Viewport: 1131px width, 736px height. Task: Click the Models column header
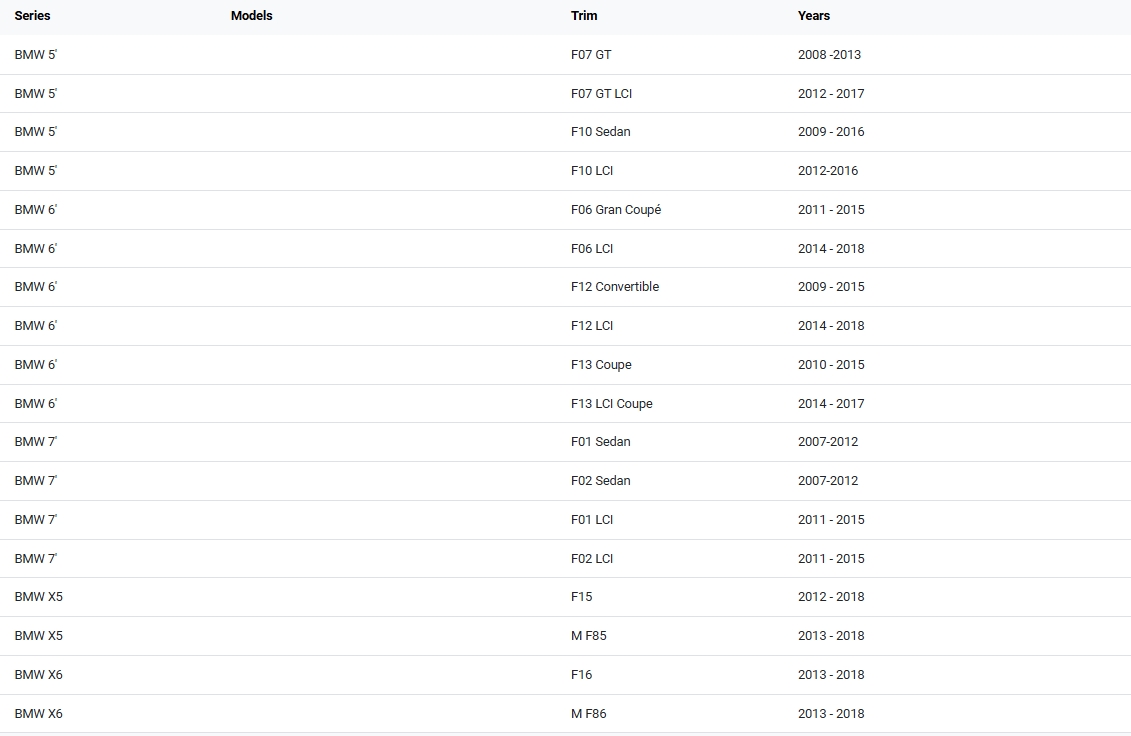[251, 16]
